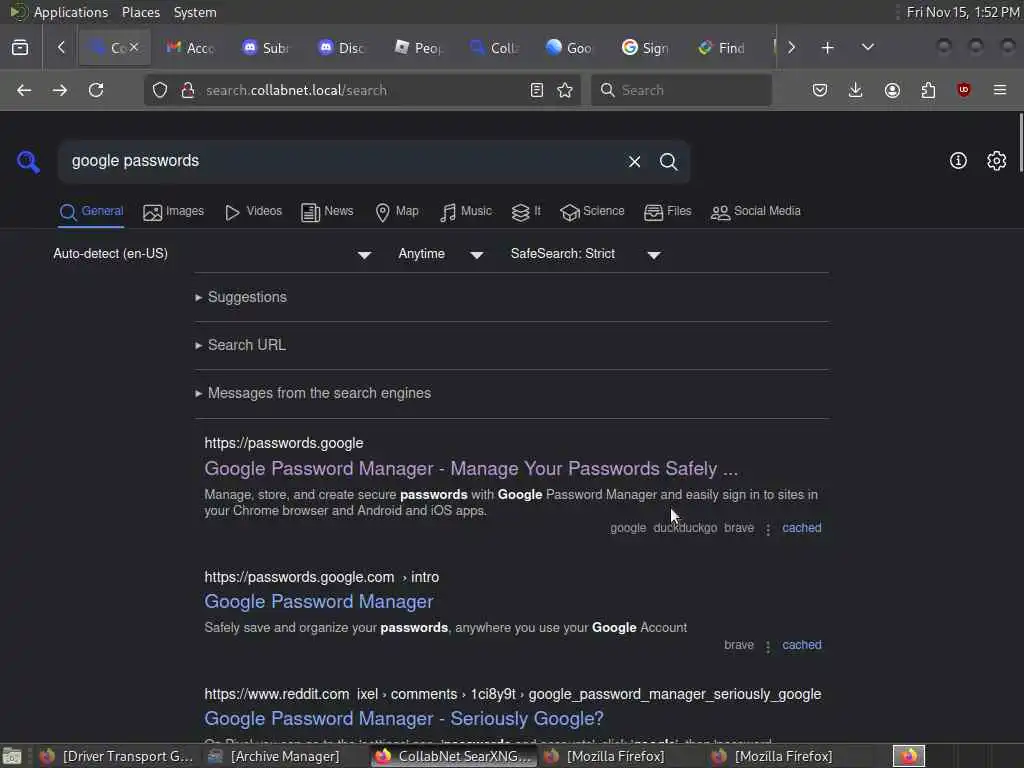The width and height of the screenshot is (1024, 768).
Task: List all tabs dropdown arrow
Action: [x=868, y=48]
